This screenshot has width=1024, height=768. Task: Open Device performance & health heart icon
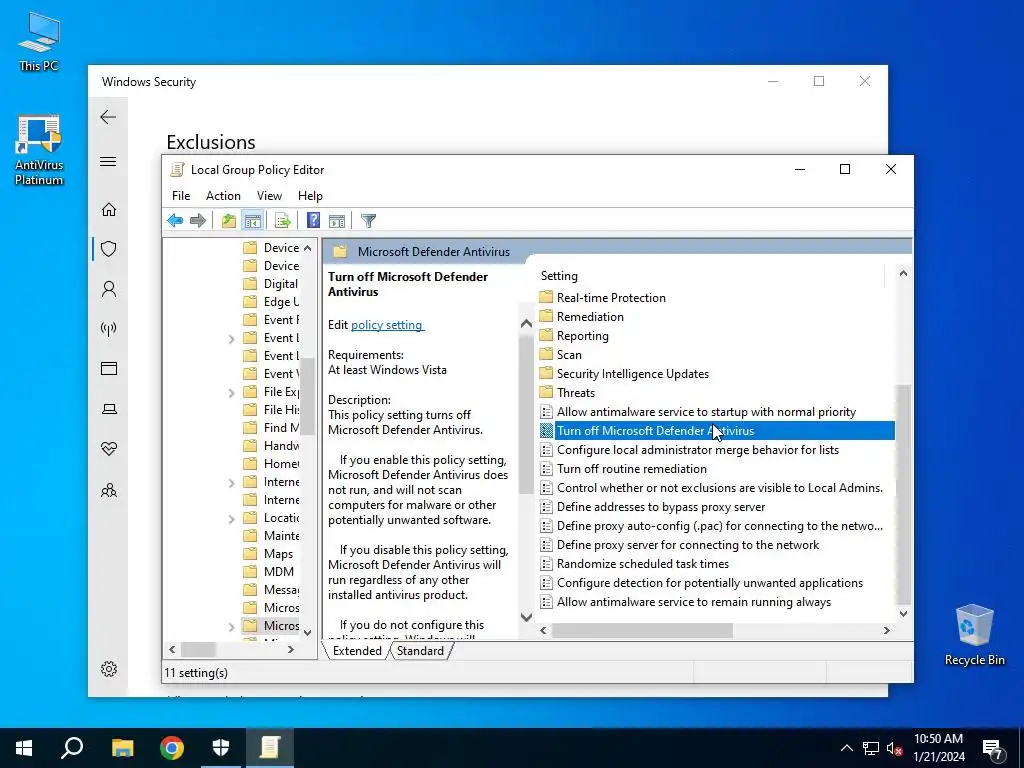(x=109, y=449)
